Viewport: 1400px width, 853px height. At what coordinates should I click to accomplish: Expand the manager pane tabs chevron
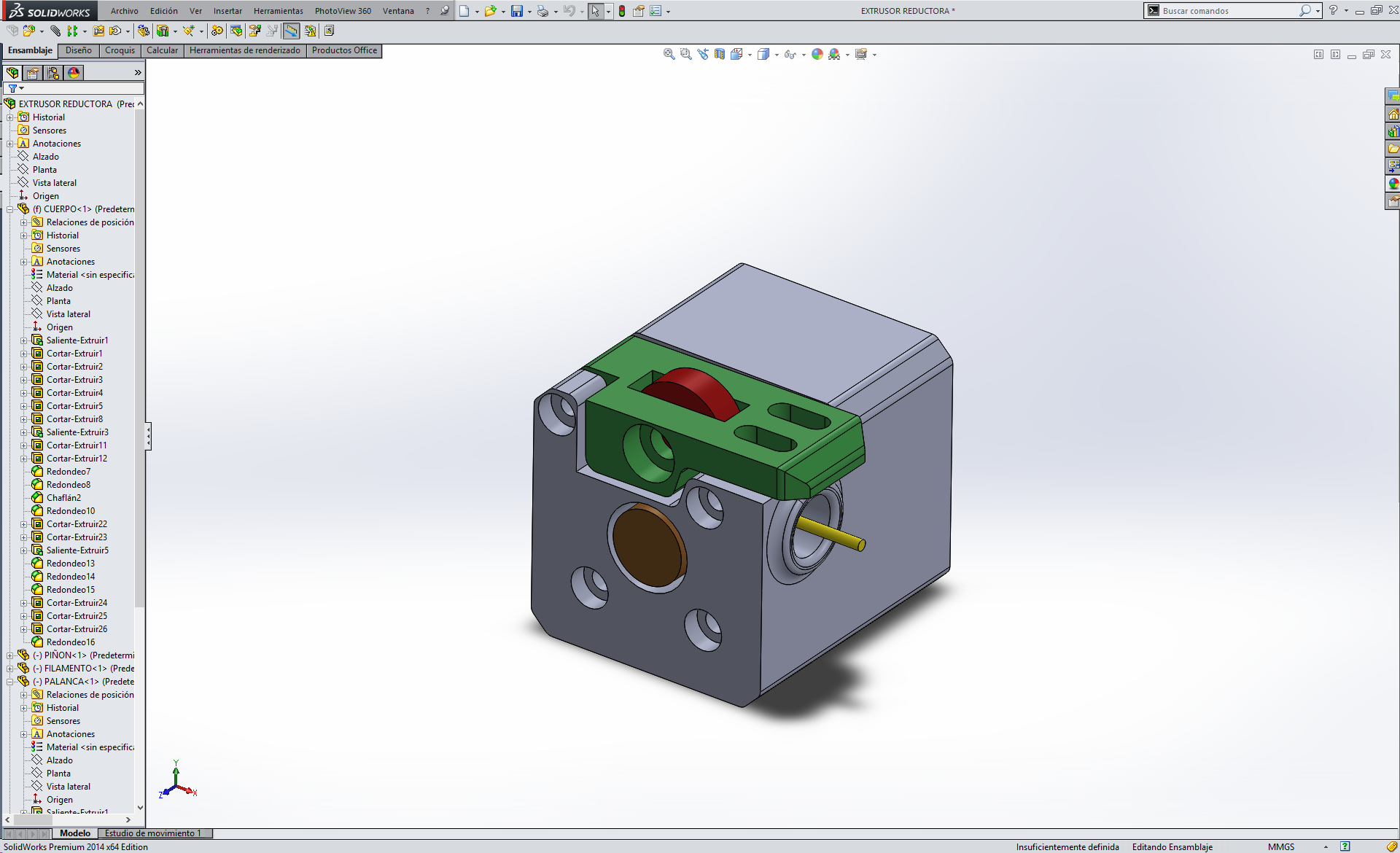click(138, 73)
